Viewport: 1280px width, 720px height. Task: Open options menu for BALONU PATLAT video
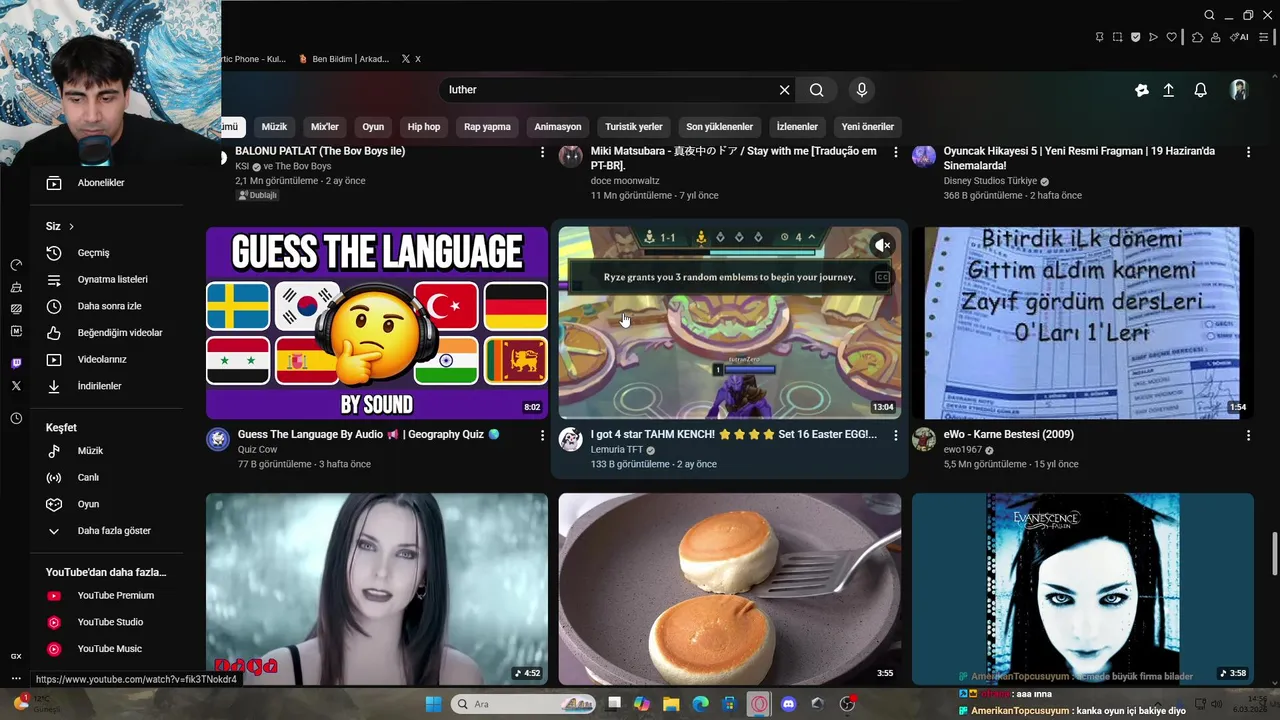pyautogui.click(x=543, y=152)
